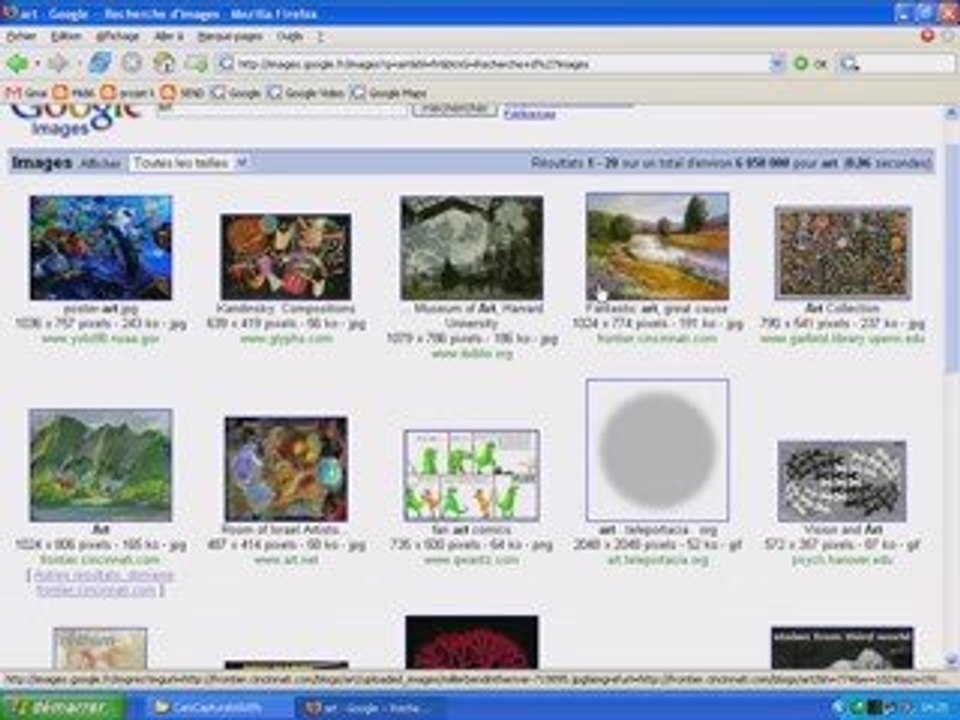Click the psych.hanover.edu source link

click(x=842, y=560)
